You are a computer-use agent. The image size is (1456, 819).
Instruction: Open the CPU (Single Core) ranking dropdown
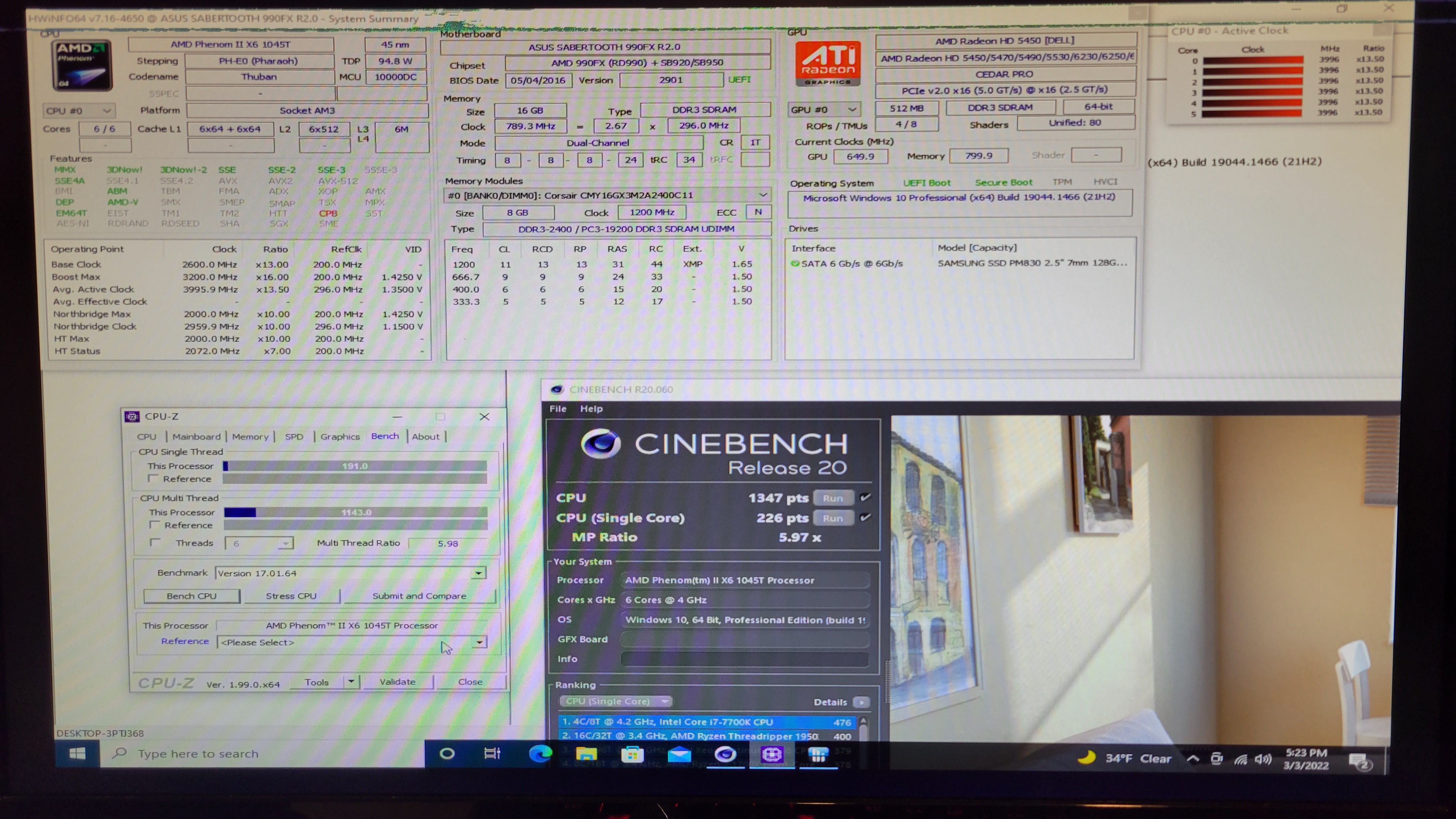click(616, 701)
